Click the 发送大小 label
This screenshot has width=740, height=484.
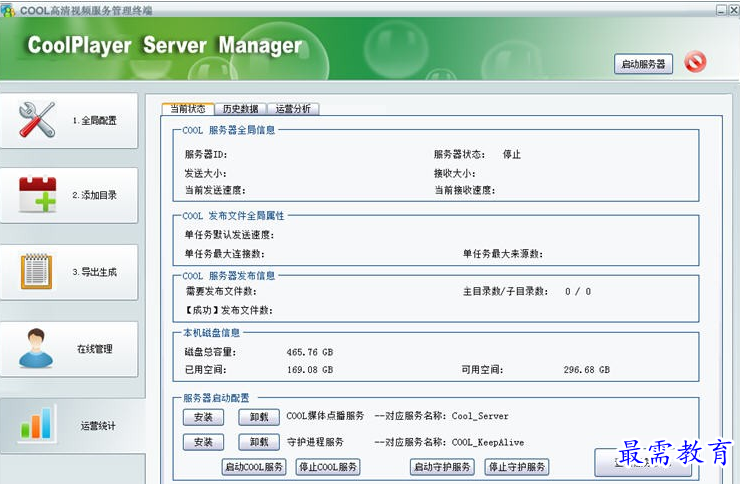pos(206,173)
